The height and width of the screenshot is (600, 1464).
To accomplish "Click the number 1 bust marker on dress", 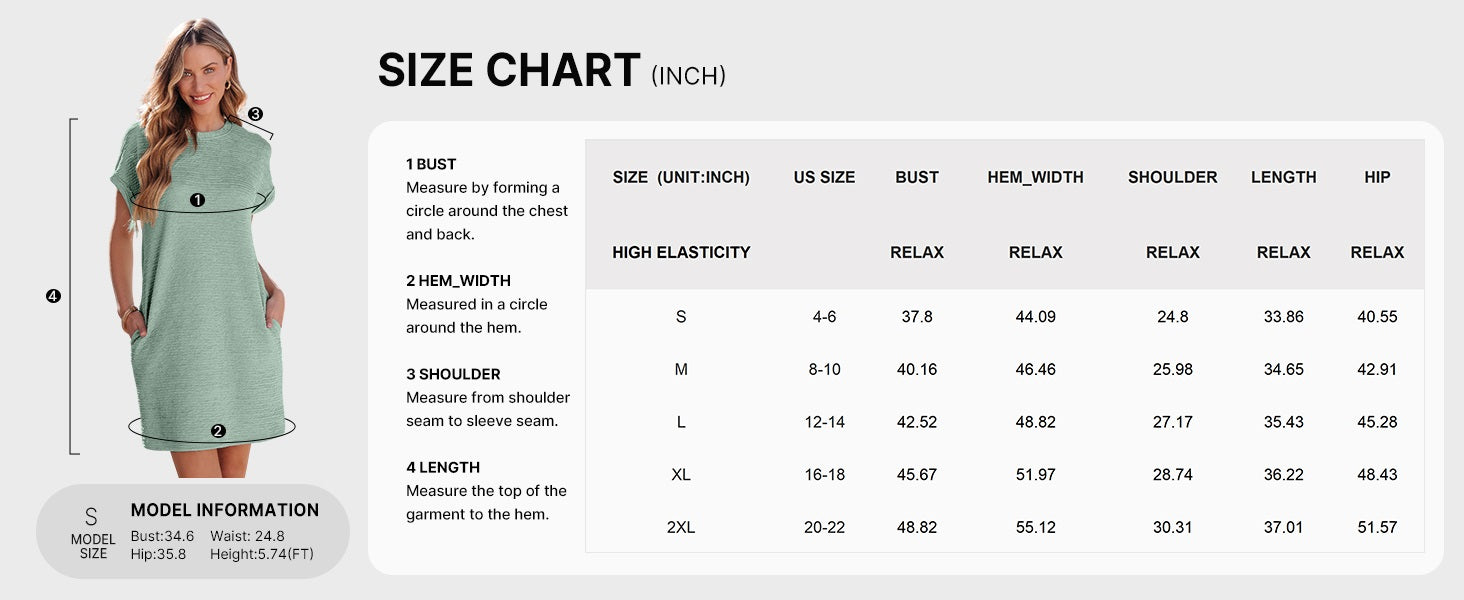I will point(197,200).
